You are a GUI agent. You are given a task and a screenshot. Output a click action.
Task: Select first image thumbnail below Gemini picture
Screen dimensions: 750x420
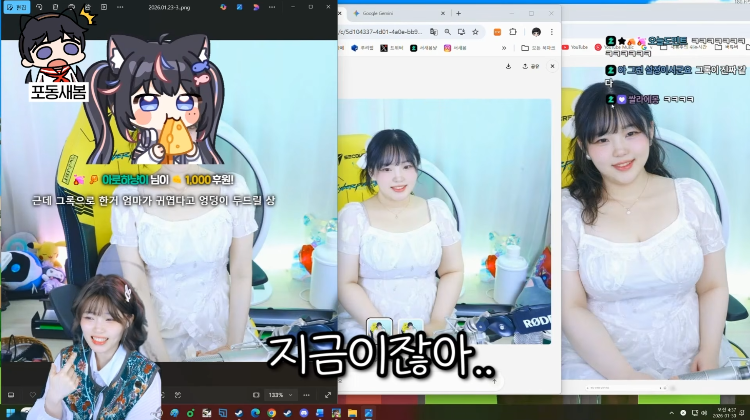(x=379, y=328)
